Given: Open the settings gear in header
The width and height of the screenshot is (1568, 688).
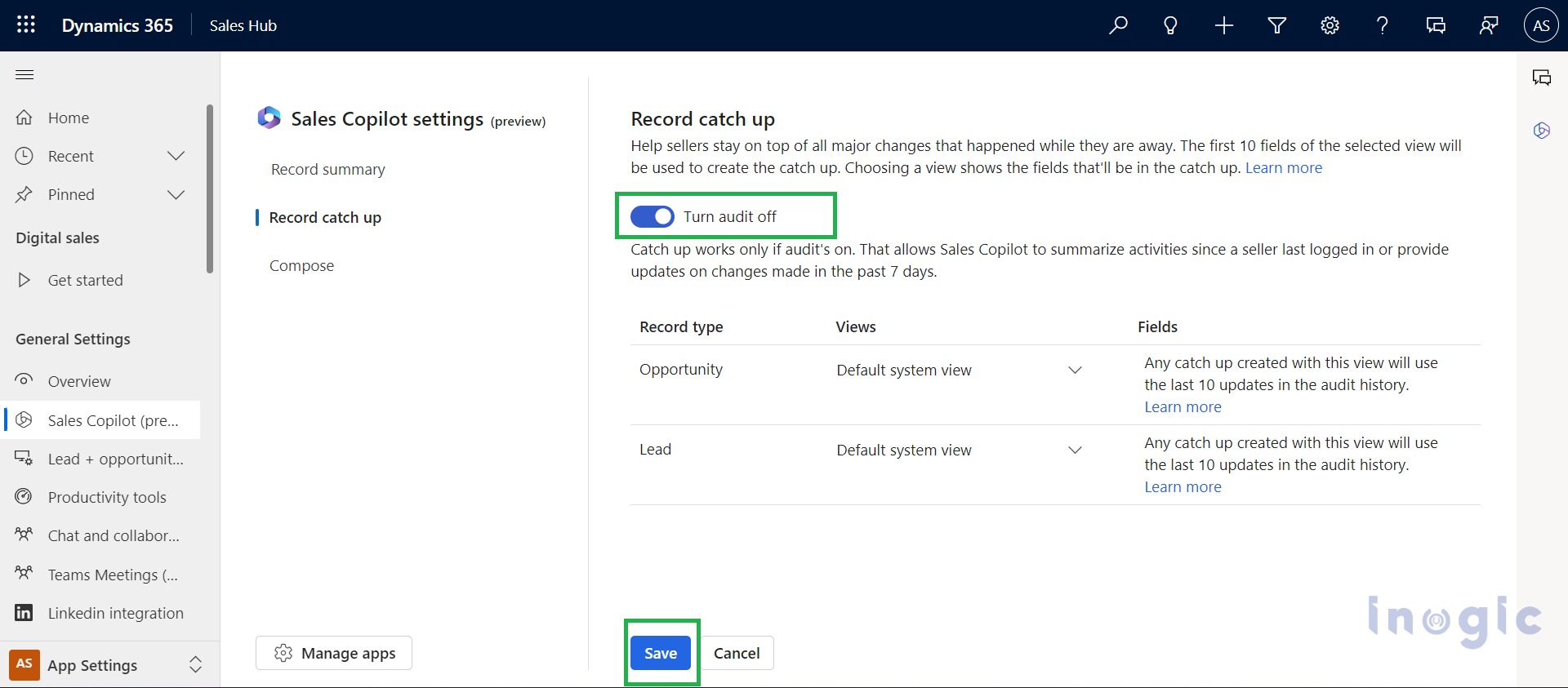Looking at the screenshot, I should coord(1330,25).
